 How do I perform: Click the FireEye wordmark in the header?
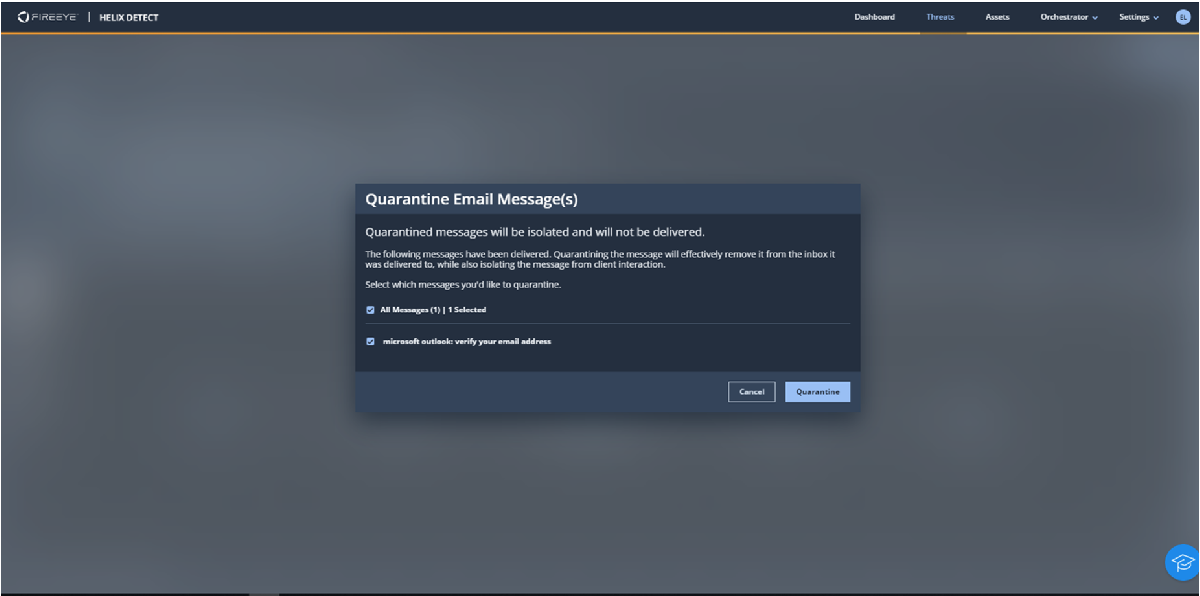coord(55,17)
